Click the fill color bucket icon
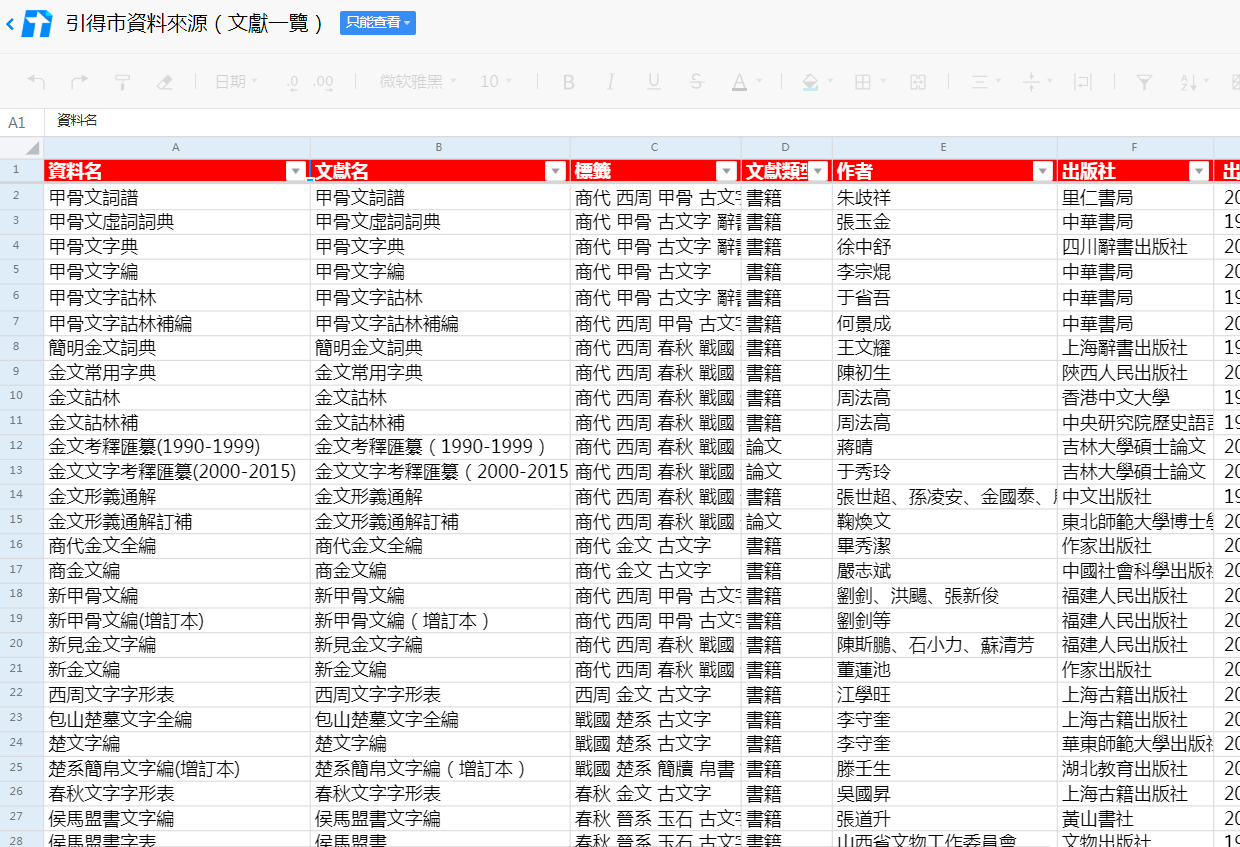Image resolution: width=1240 pixels, height=847 pixels. point(810,82)
